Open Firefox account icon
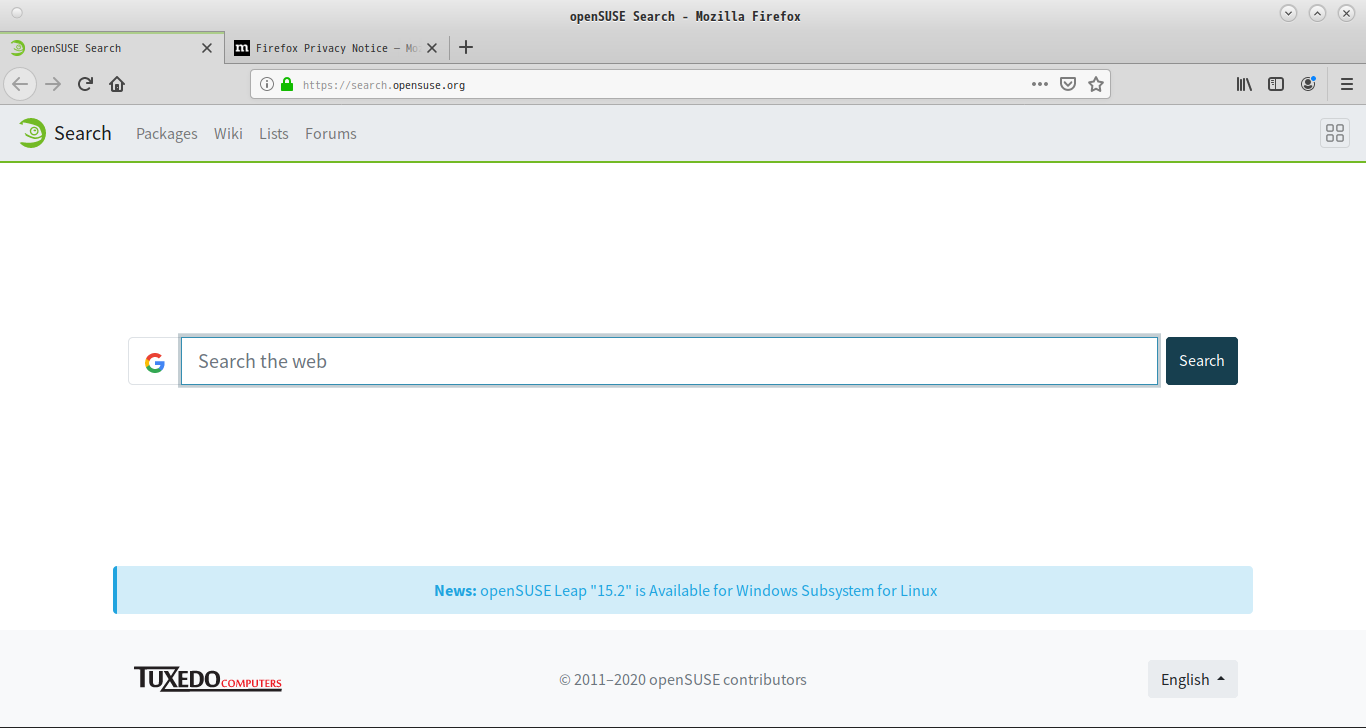The image size is (1366, 728). pyautogui.click(x=1308, y=84)
